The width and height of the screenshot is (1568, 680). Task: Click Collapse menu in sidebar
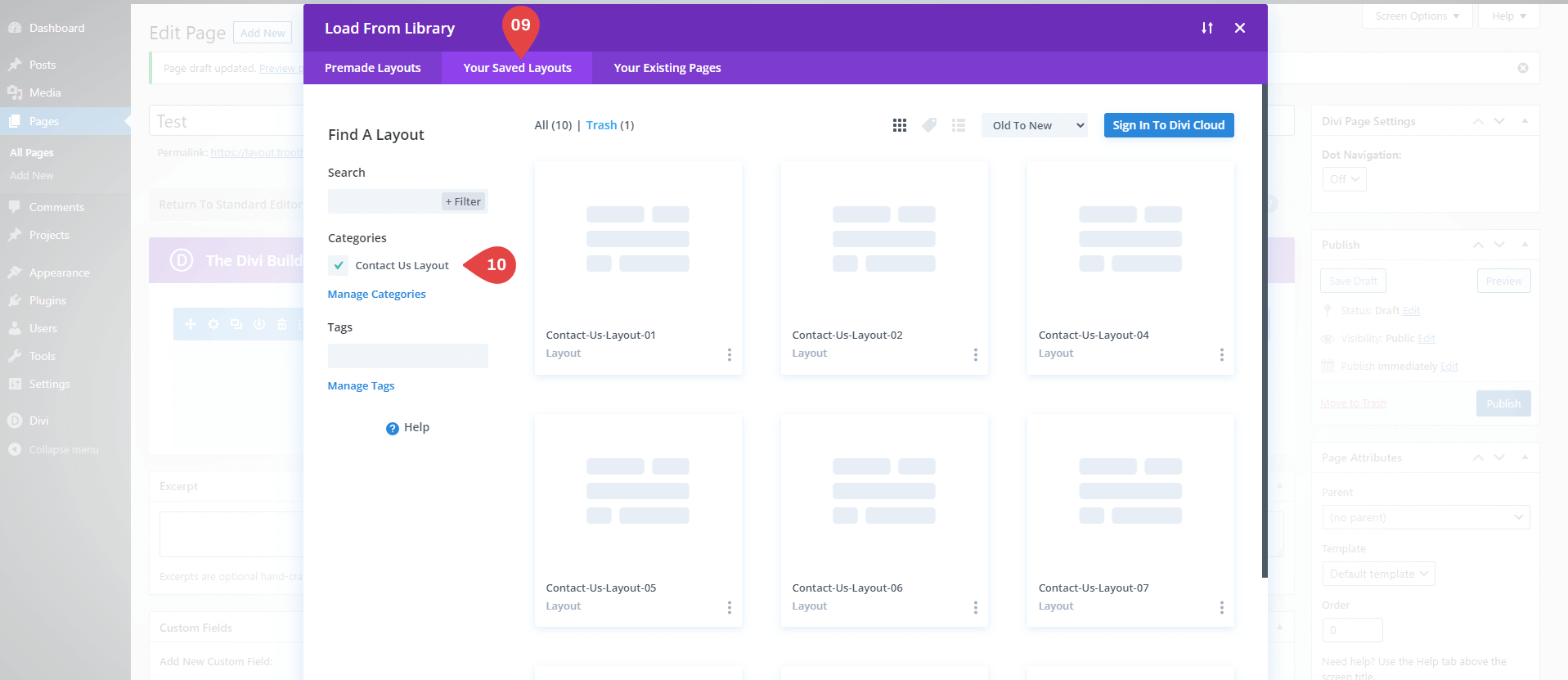pos(65,449)
